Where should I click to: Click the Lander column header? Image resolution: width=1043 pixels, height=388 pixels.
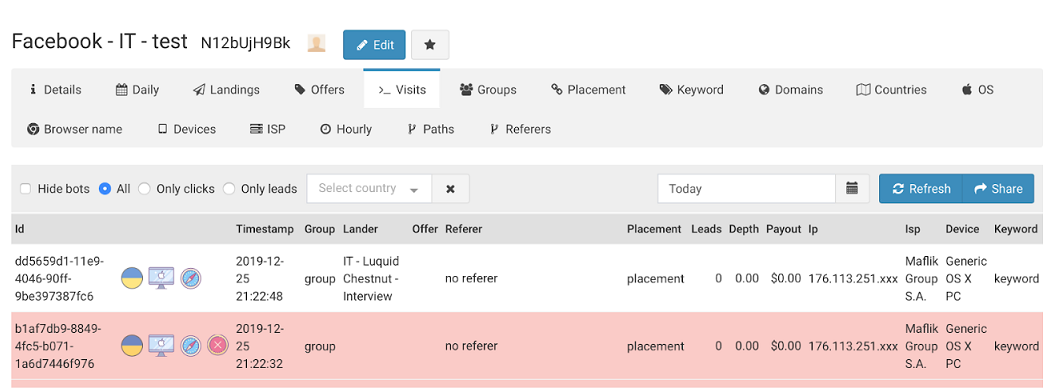pos(361,229)
